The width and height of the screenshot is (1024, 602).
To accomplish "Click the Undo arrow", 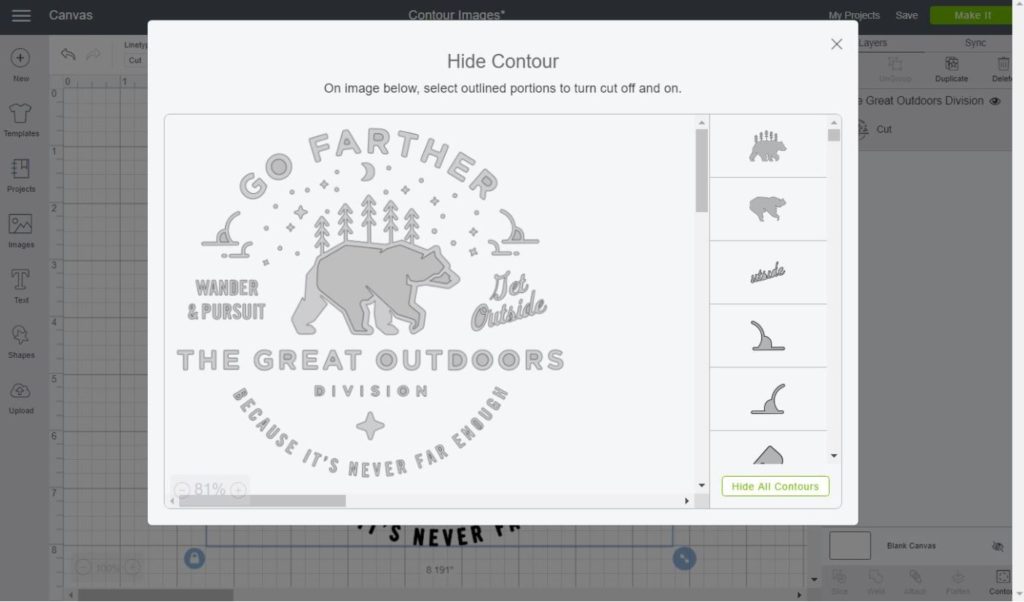I will click(68, 54).
